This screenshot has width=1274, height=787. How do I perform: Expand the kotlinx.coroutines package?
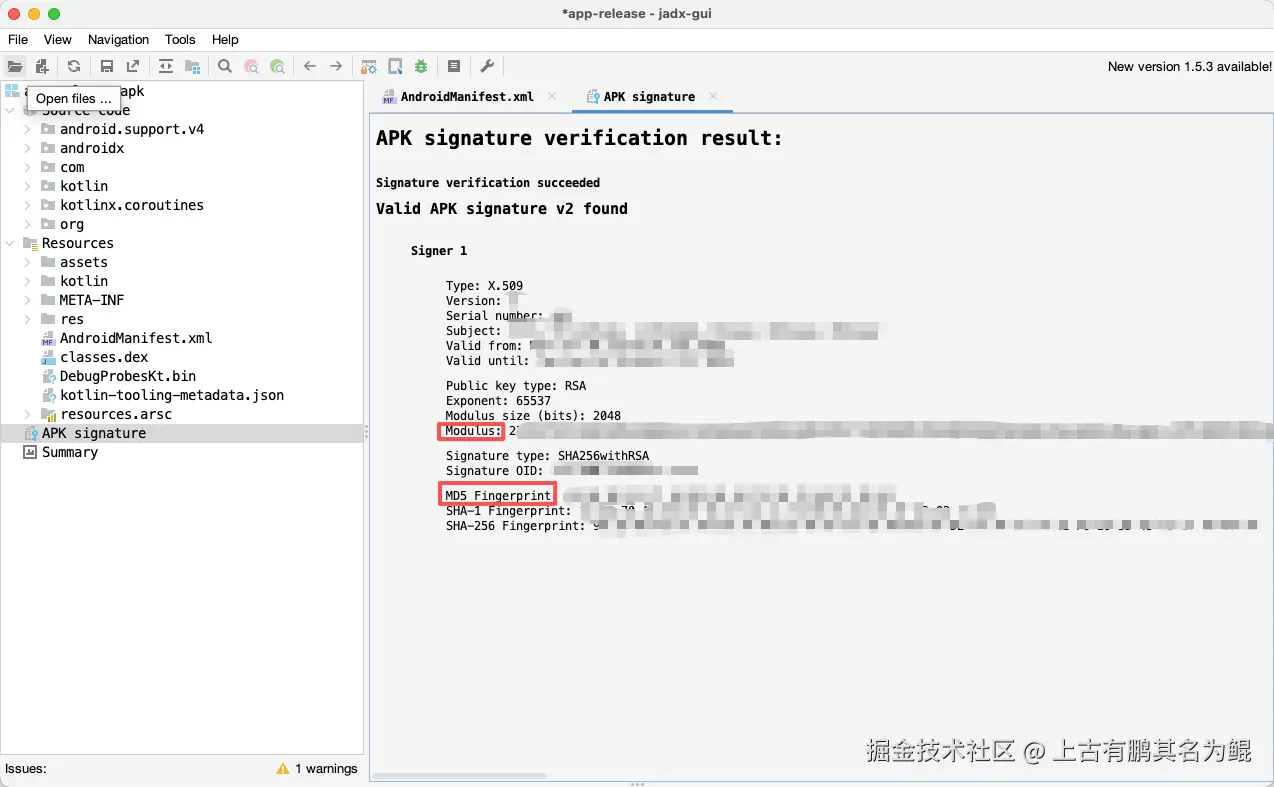(x=28, y=205)
